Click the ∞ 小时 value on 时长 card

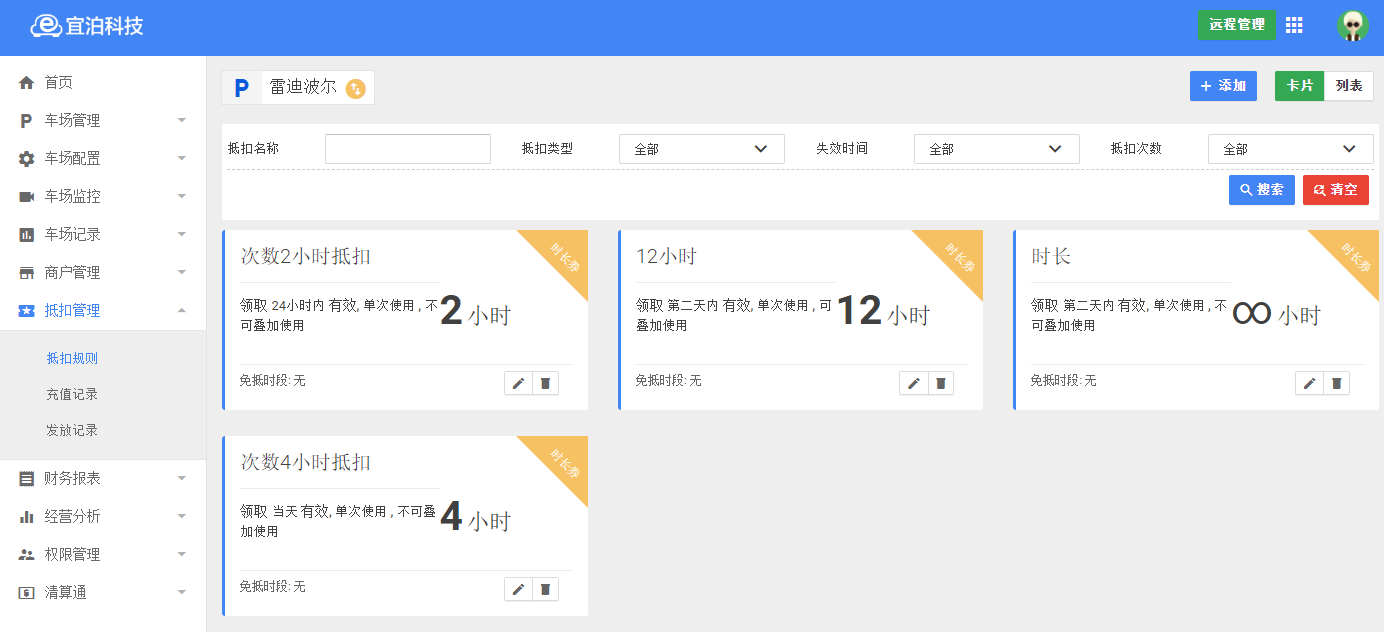click(x=1276, y=314)
